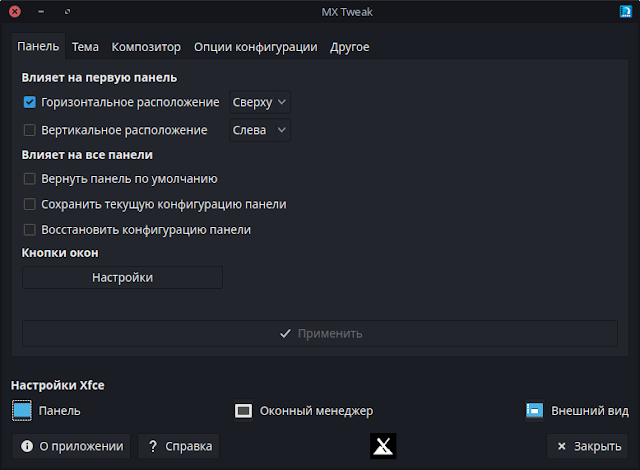Click the Настройки button under Кнопки окон
This screenshot has width=640, height=470.
[x=122, y=277]
